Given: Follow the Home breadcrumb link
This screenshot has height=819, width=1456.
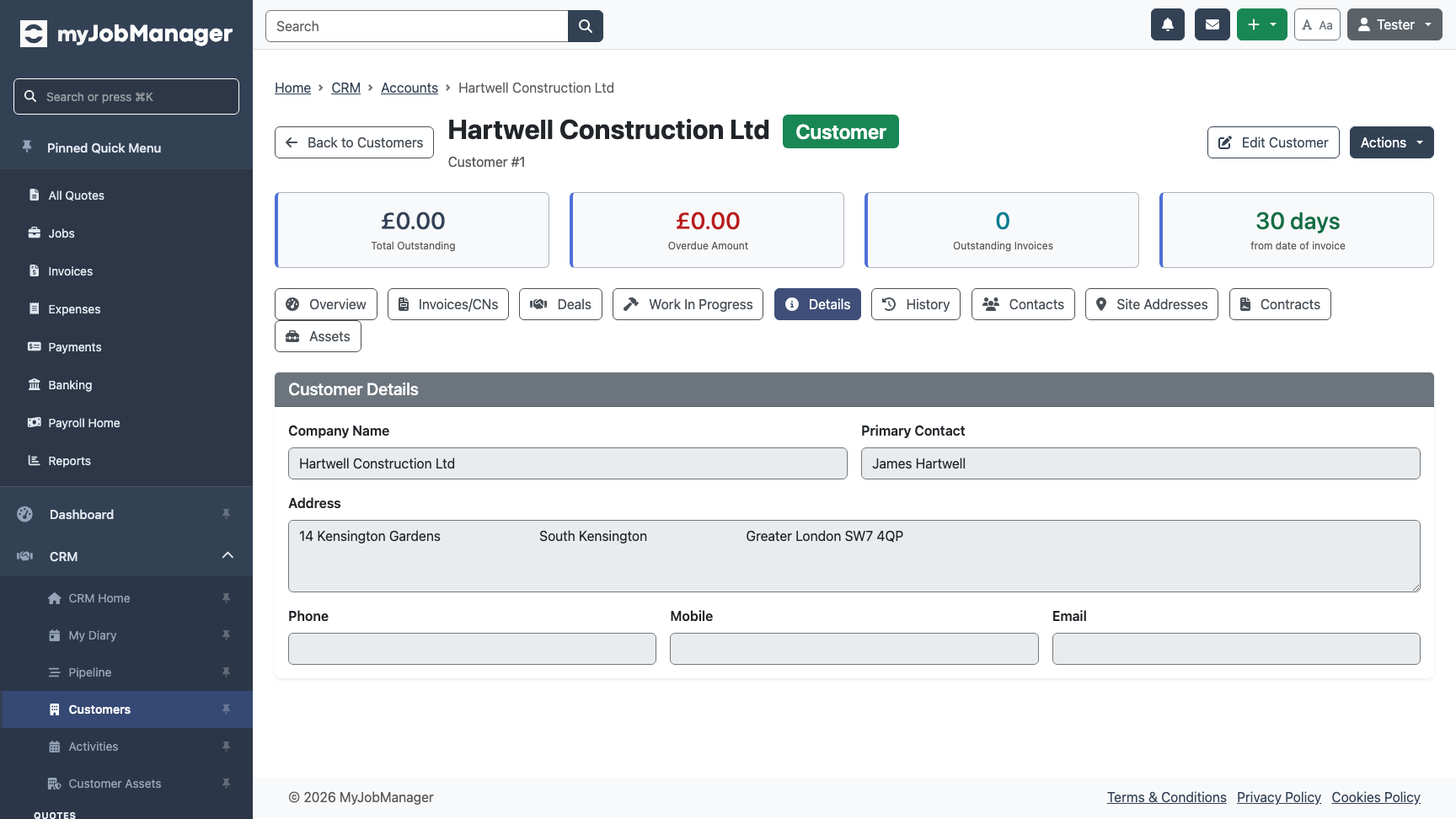Looking at the screenshot, I should 292,88.
